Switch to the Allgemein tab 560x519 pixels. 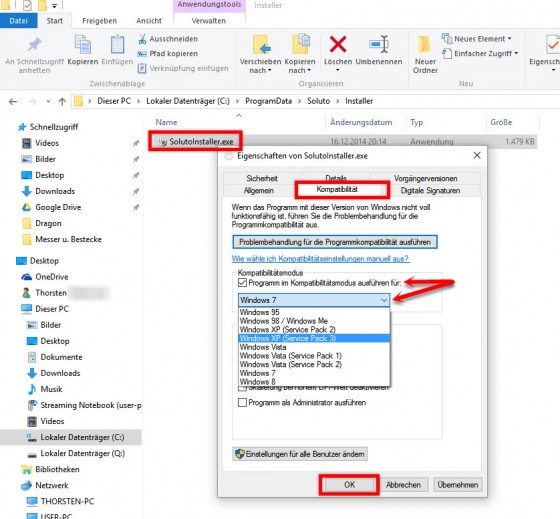point(259,190)
